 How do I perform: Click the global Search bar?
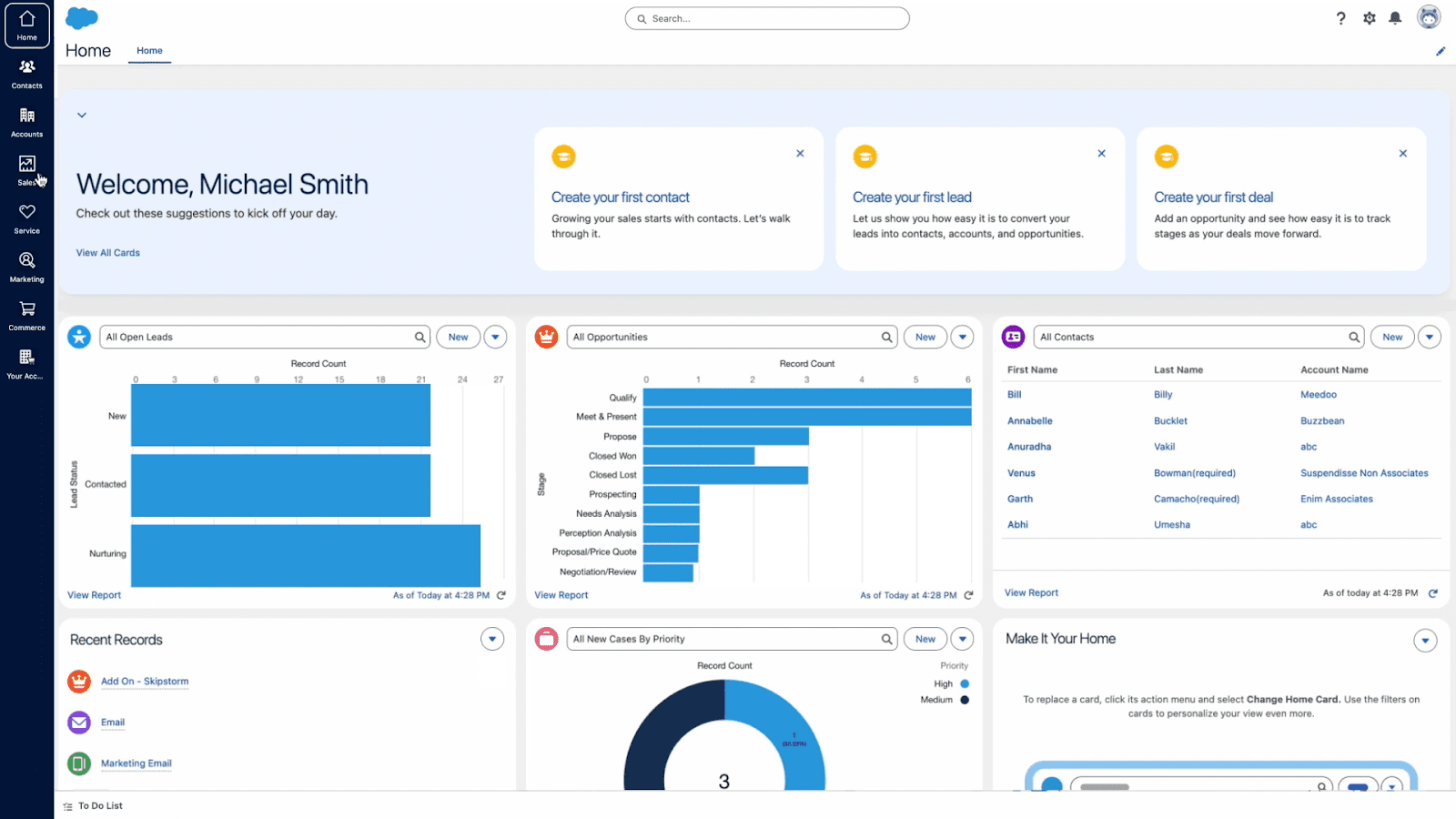tap(766, 17)
